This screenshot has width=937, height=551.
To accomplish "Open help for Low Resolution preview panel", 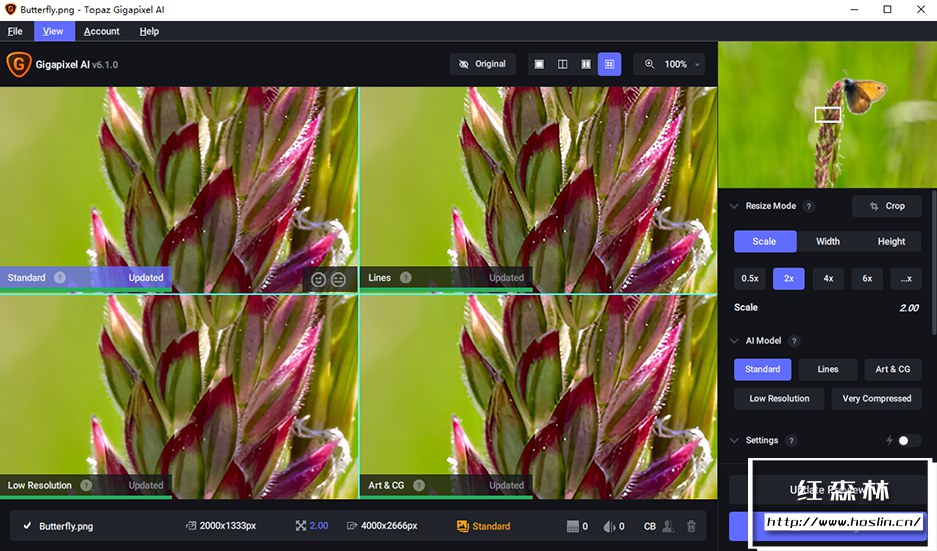I will point(86,485).
